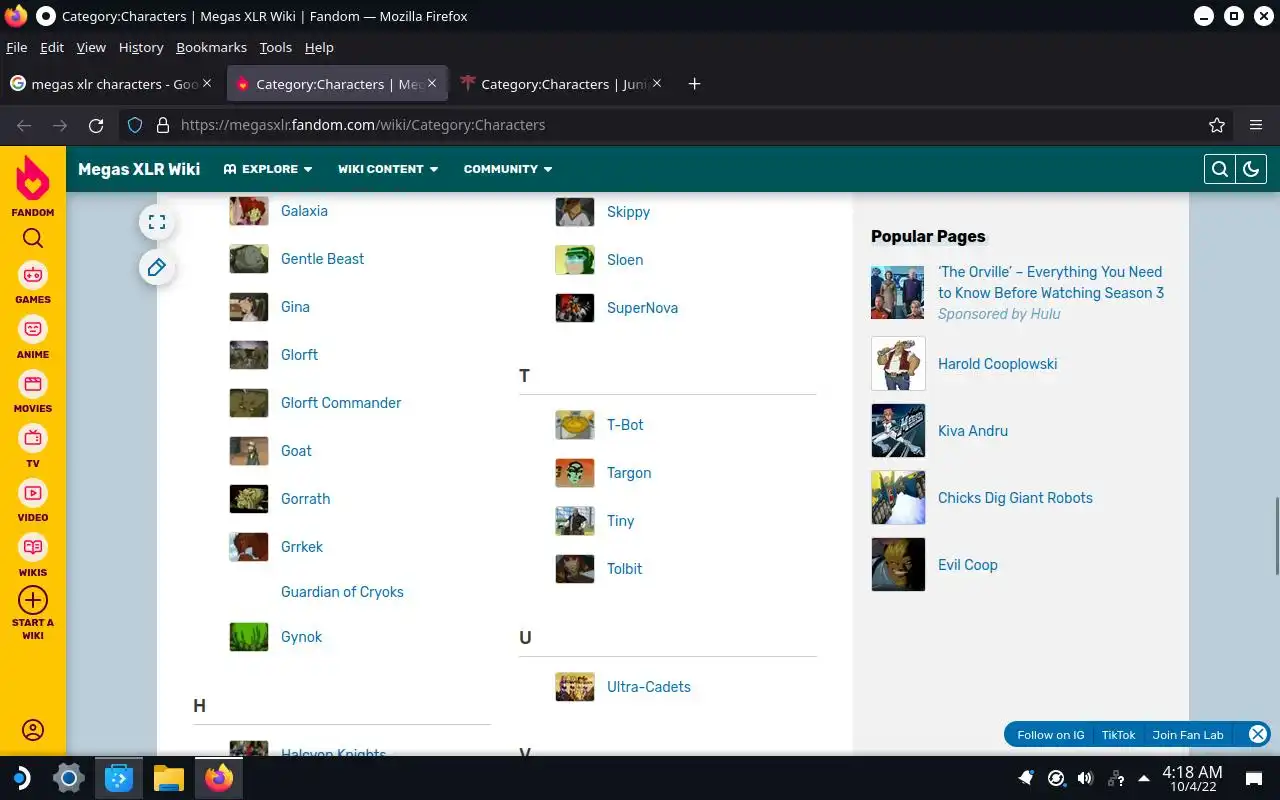Open Harold Cooplowski popular page link
The height and width of the screenshot is (800, 1280).
[x=997, y=364]
